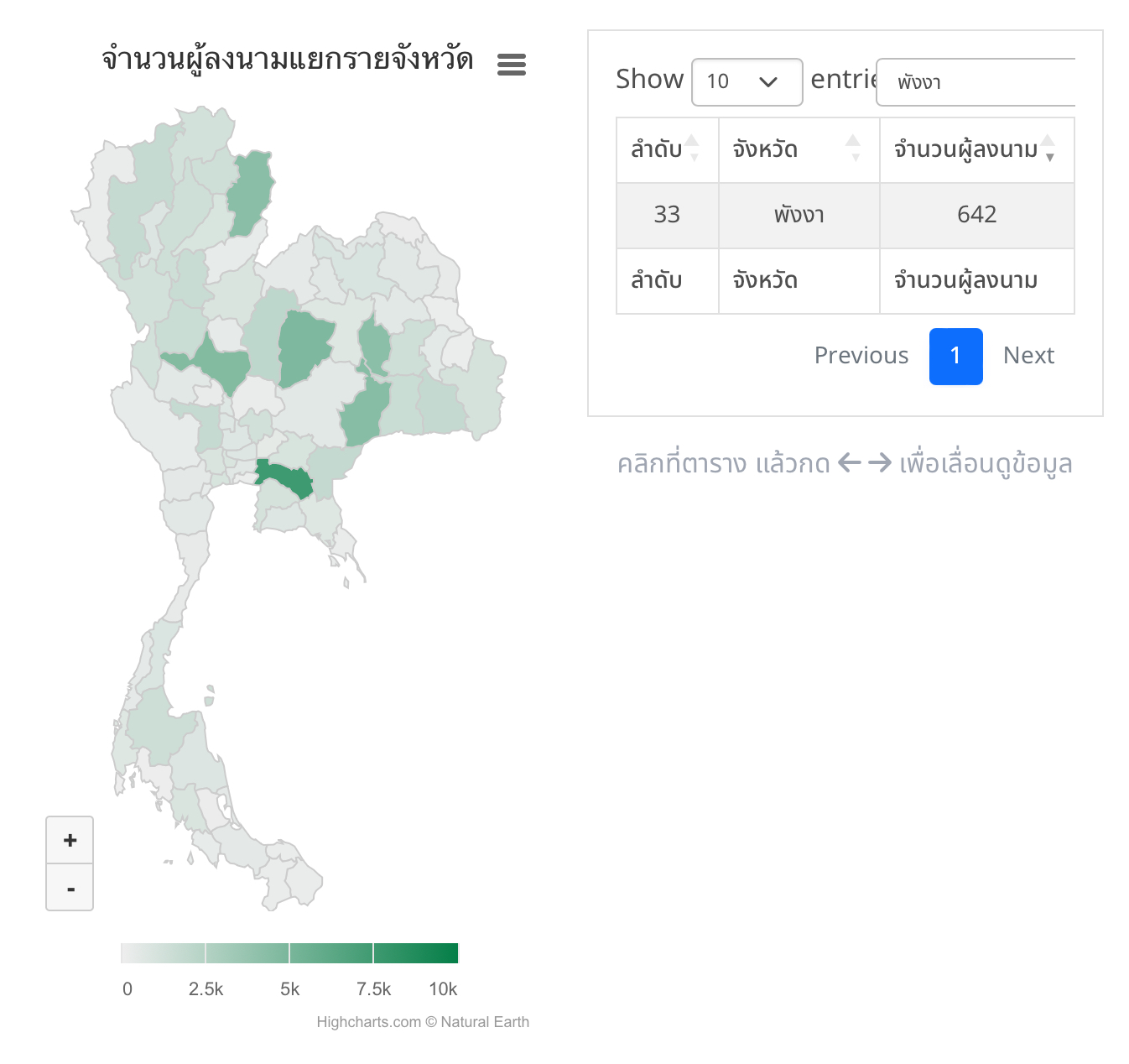Go to the Previous page
This screenshot has height=1064, width=1129.
861,356
